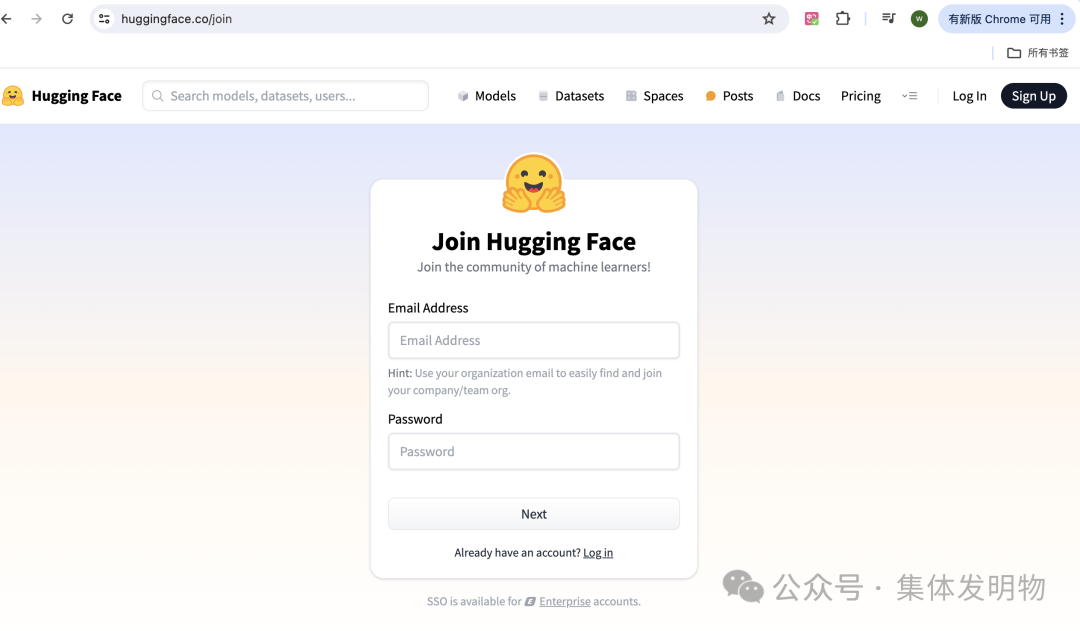Image resolution: width=1080 pixels, height=631 pixels.
Task: Click the browser forward arrow
Action: tap(37, 19)
